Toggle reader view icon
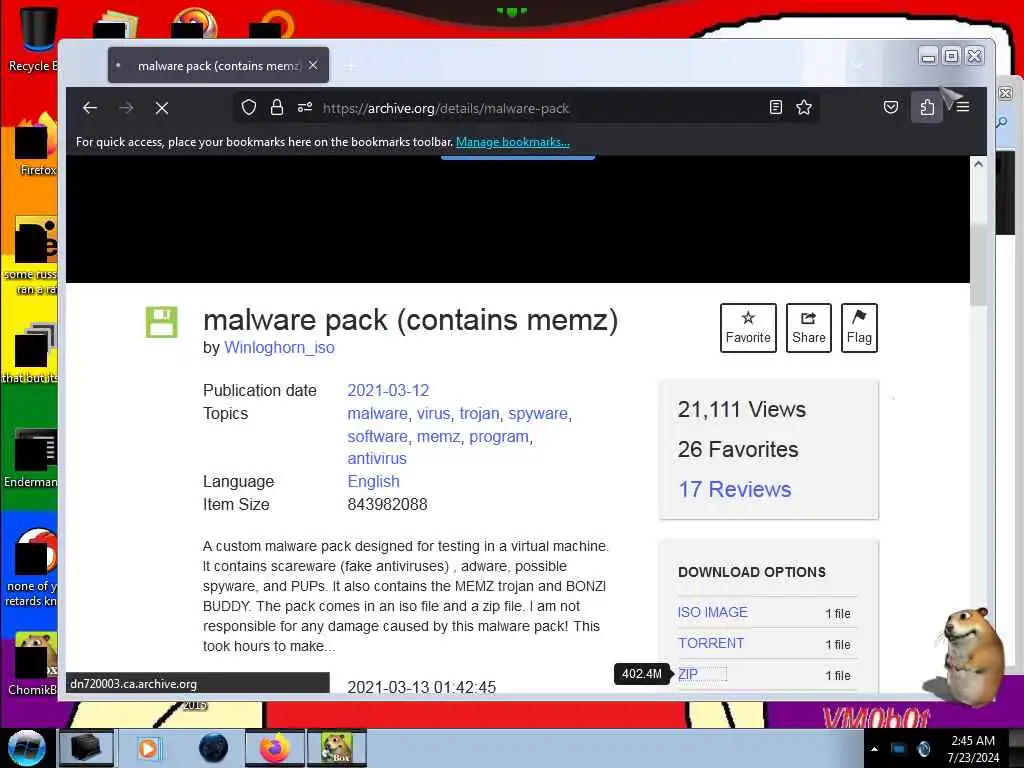The image size is (1024, 768). 776,107
